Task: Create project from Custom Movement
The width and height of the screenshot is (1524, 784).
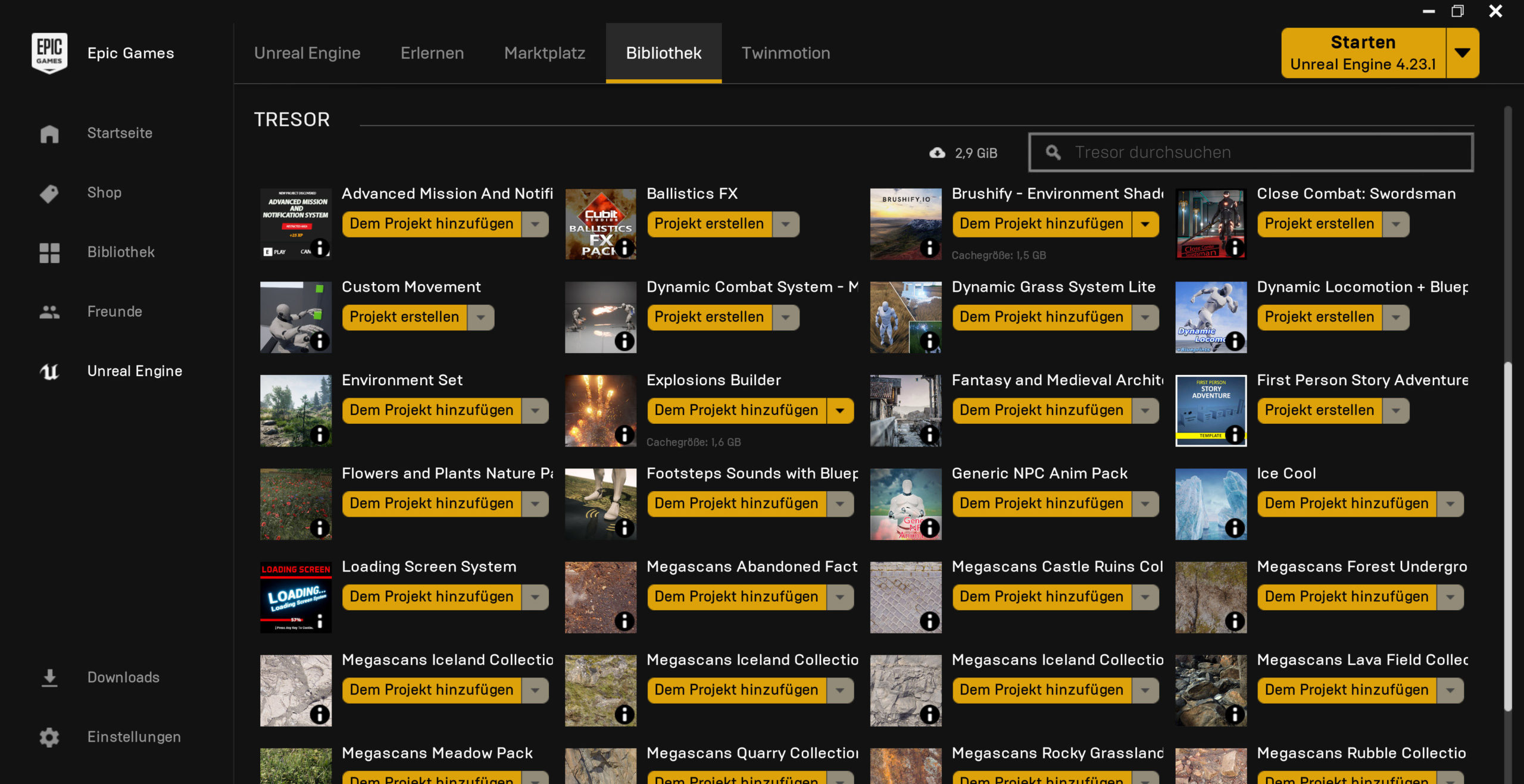Action: pyautogui.click(x=404, y=318)
